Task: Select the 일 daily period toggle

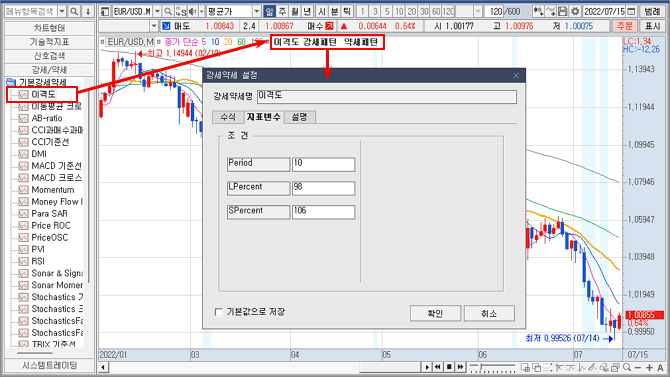Action: click(269, 11)
